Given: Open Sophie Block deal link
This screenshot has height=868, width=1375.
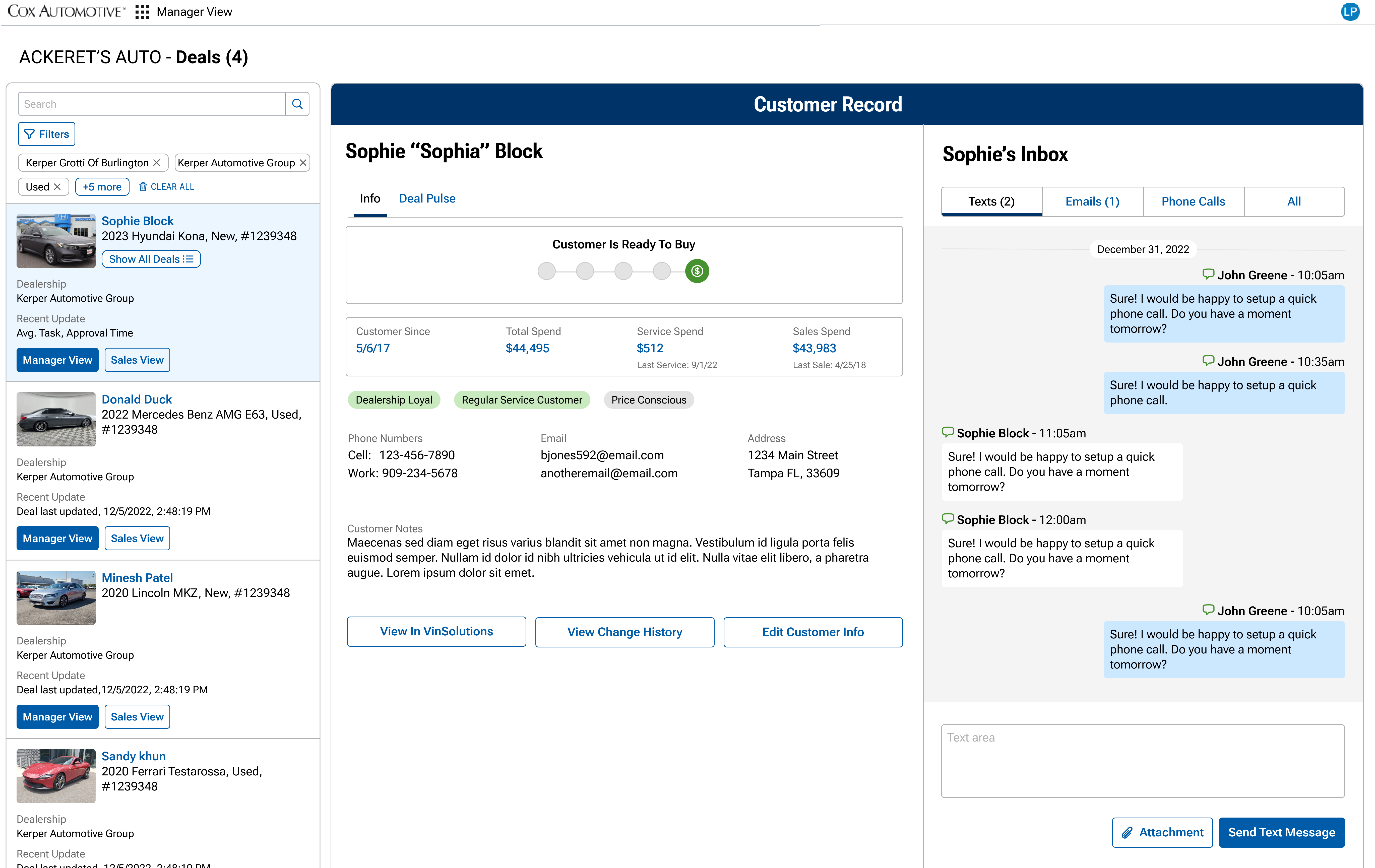Looking at the screenshot, I should tap(138, 221).
